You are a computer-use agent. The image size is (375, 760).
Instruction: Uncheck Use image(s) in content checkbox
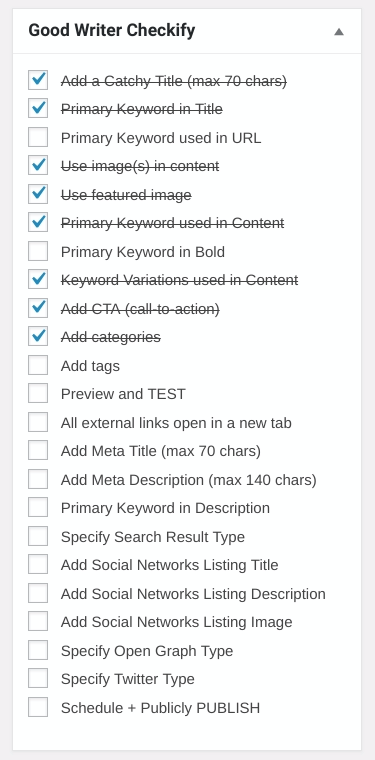click(x=38, y=166)
